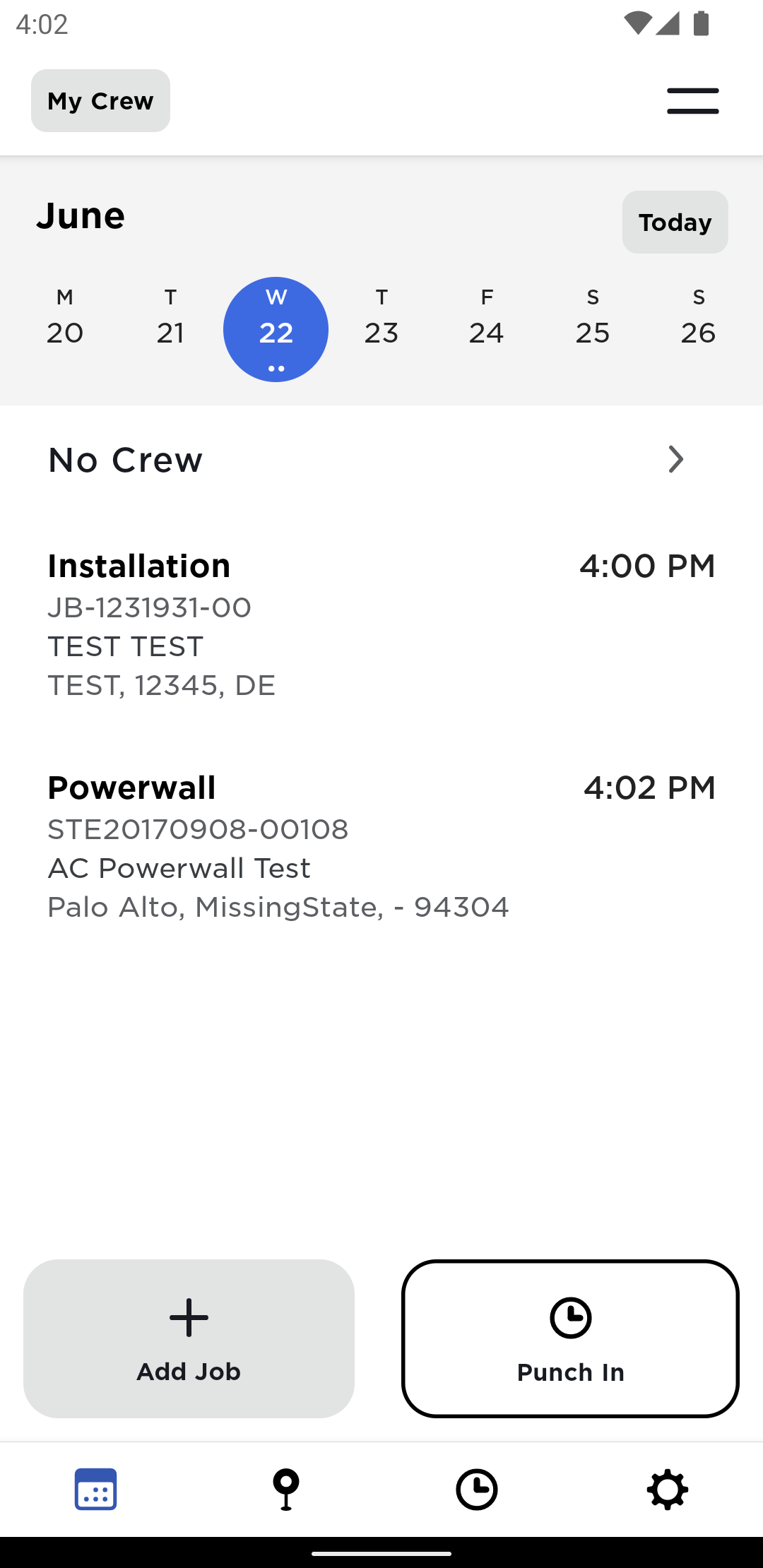Tap the clock icon in Punch In

pos(570,1318)
